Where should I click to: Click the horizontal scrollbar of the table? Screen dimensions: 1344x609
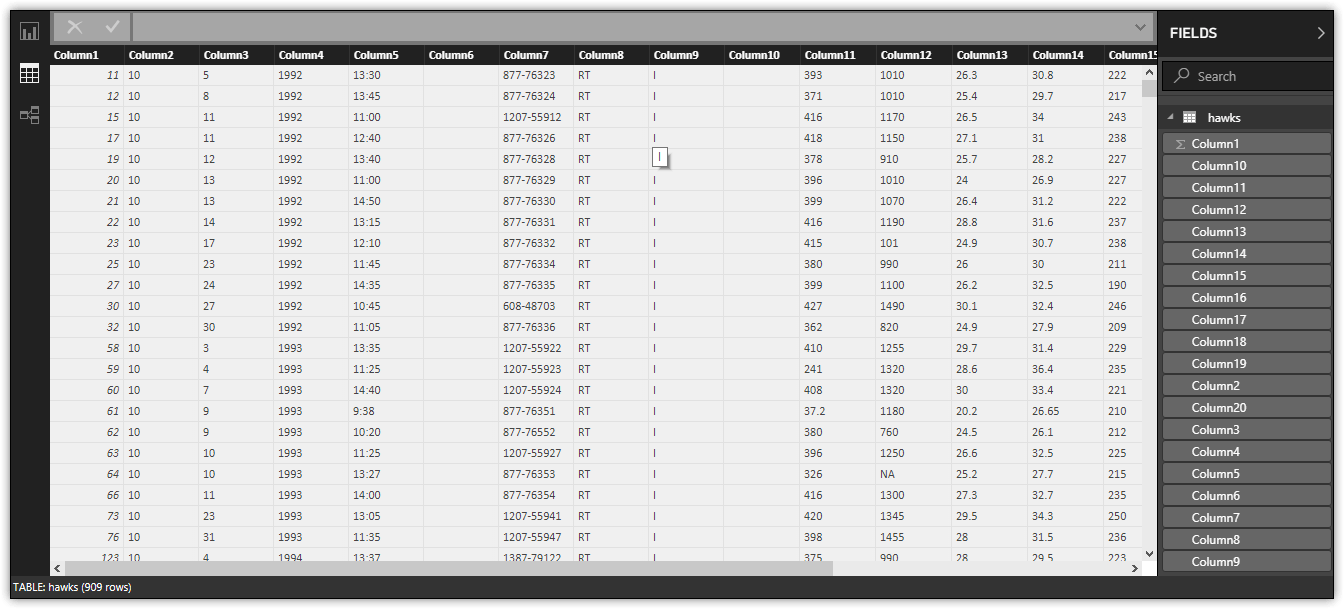click(x=450, y=568)
